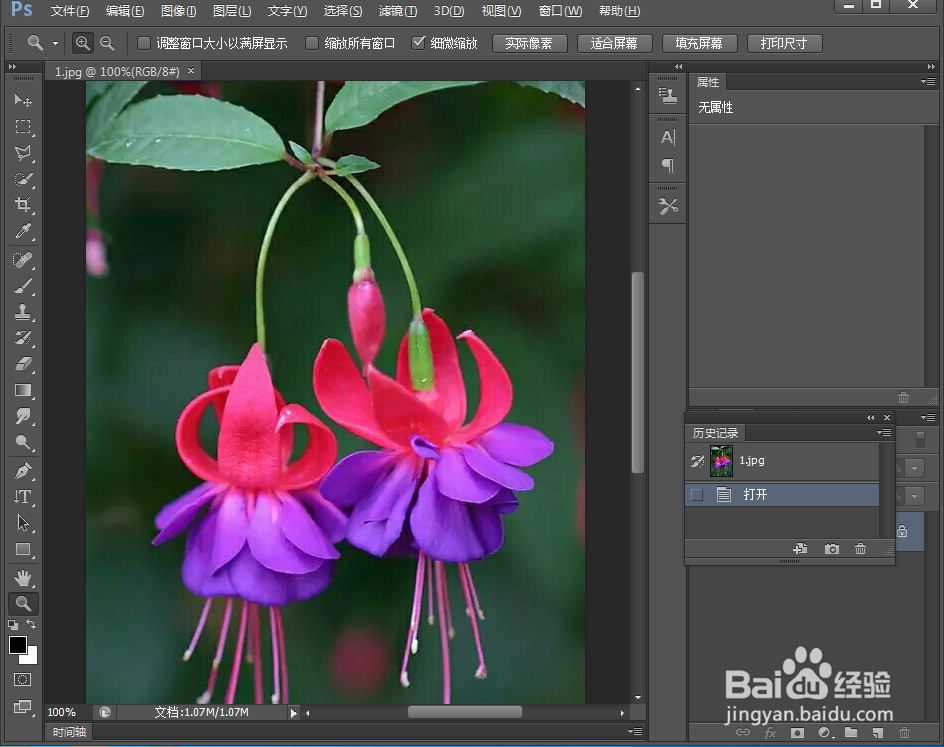This screenshot has height=747, width=944.
Task: Open the 图像(I) menu
Action: coord(178,11)
